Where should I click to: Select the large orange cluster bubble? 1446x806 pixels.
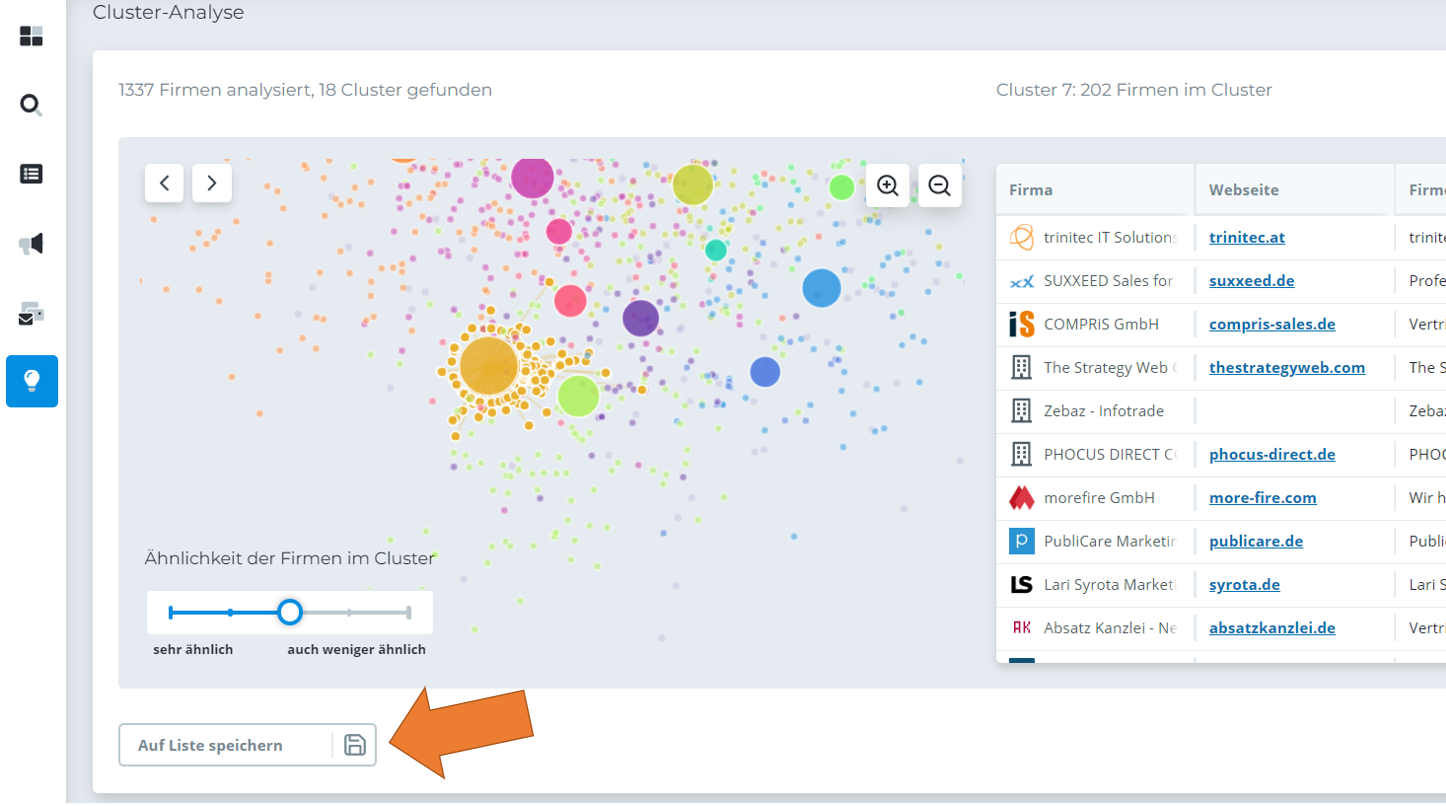[x=489, y=366]
